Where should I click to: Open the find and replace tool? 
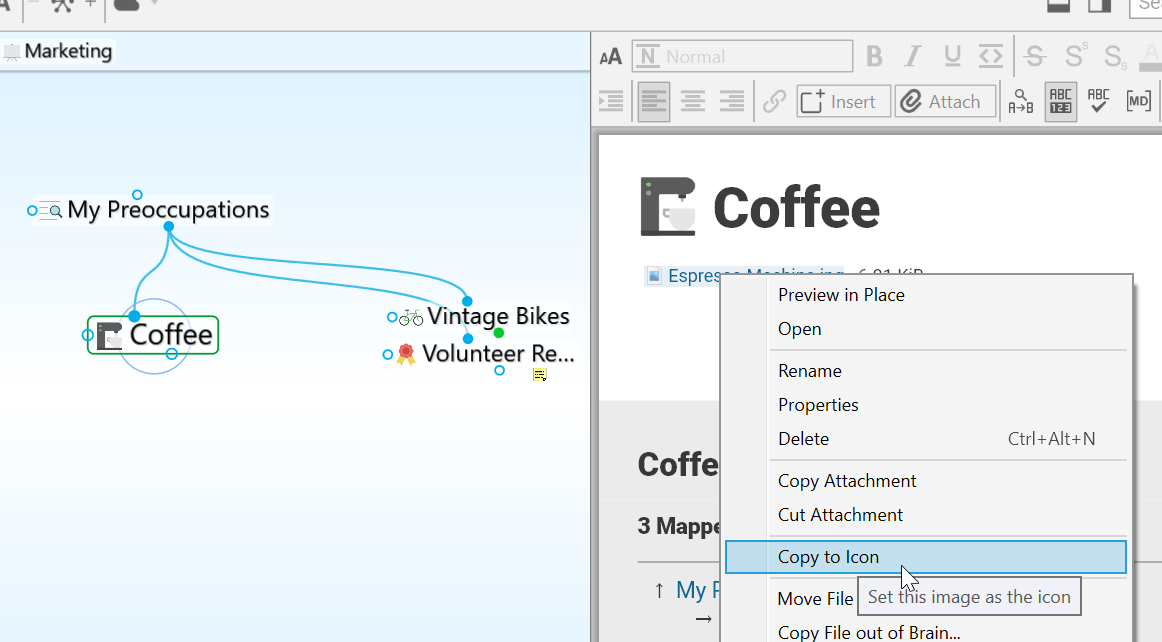tap(1020, 102)
